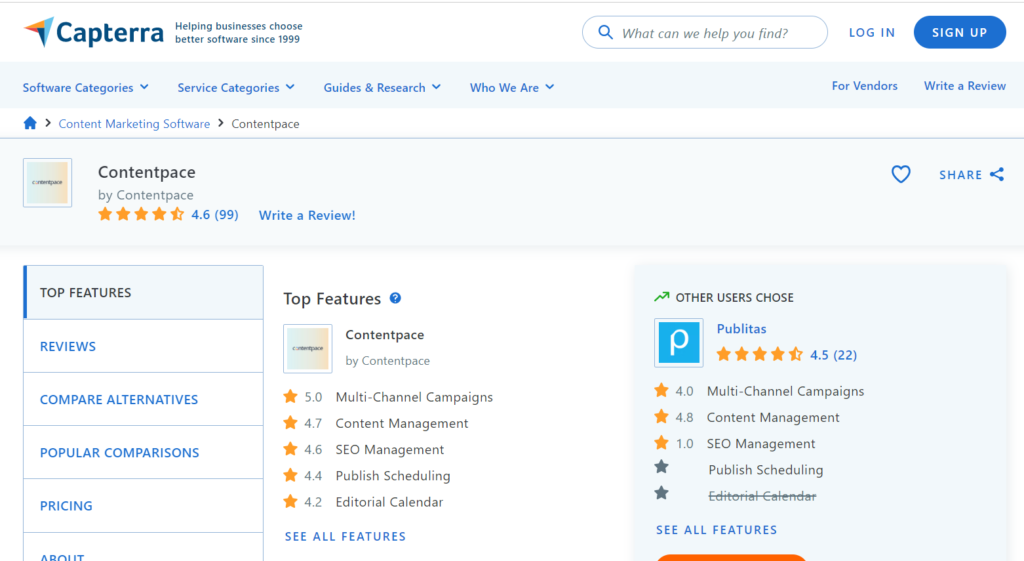Open the Pricing sidebar tab
The width and height of the screenshot is (1024, 561).
point(66,505)
